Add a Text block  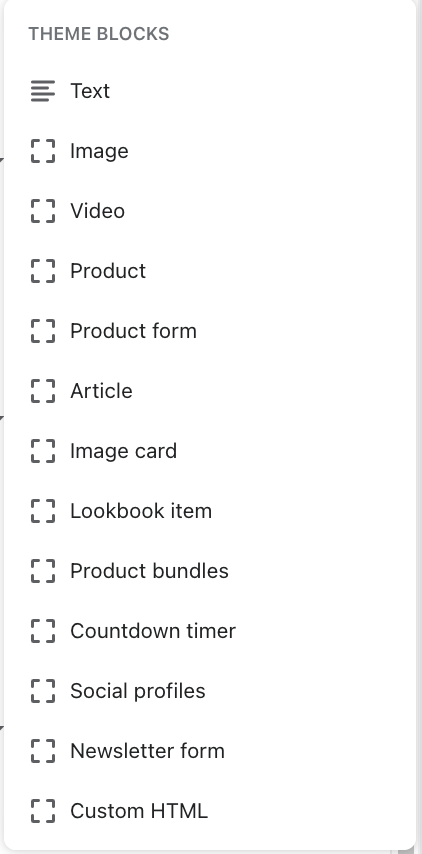(210, 91)
